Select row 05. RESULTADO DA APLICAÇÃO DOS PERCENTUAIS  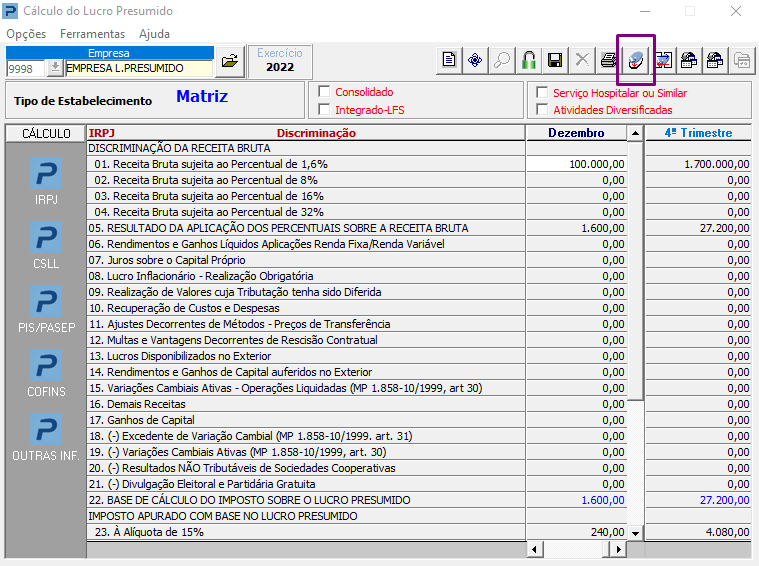306,228
